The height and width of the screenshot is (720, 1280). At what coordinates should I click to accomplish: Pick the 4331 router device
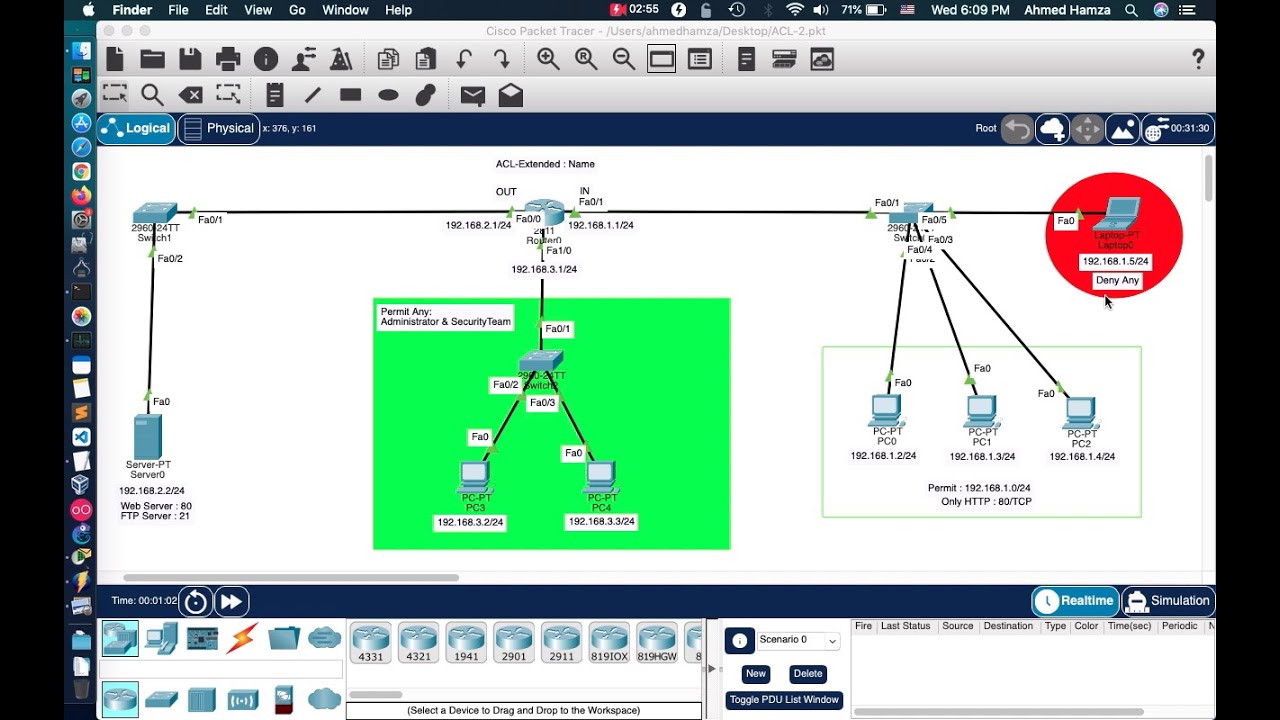[x=370, y=641]
